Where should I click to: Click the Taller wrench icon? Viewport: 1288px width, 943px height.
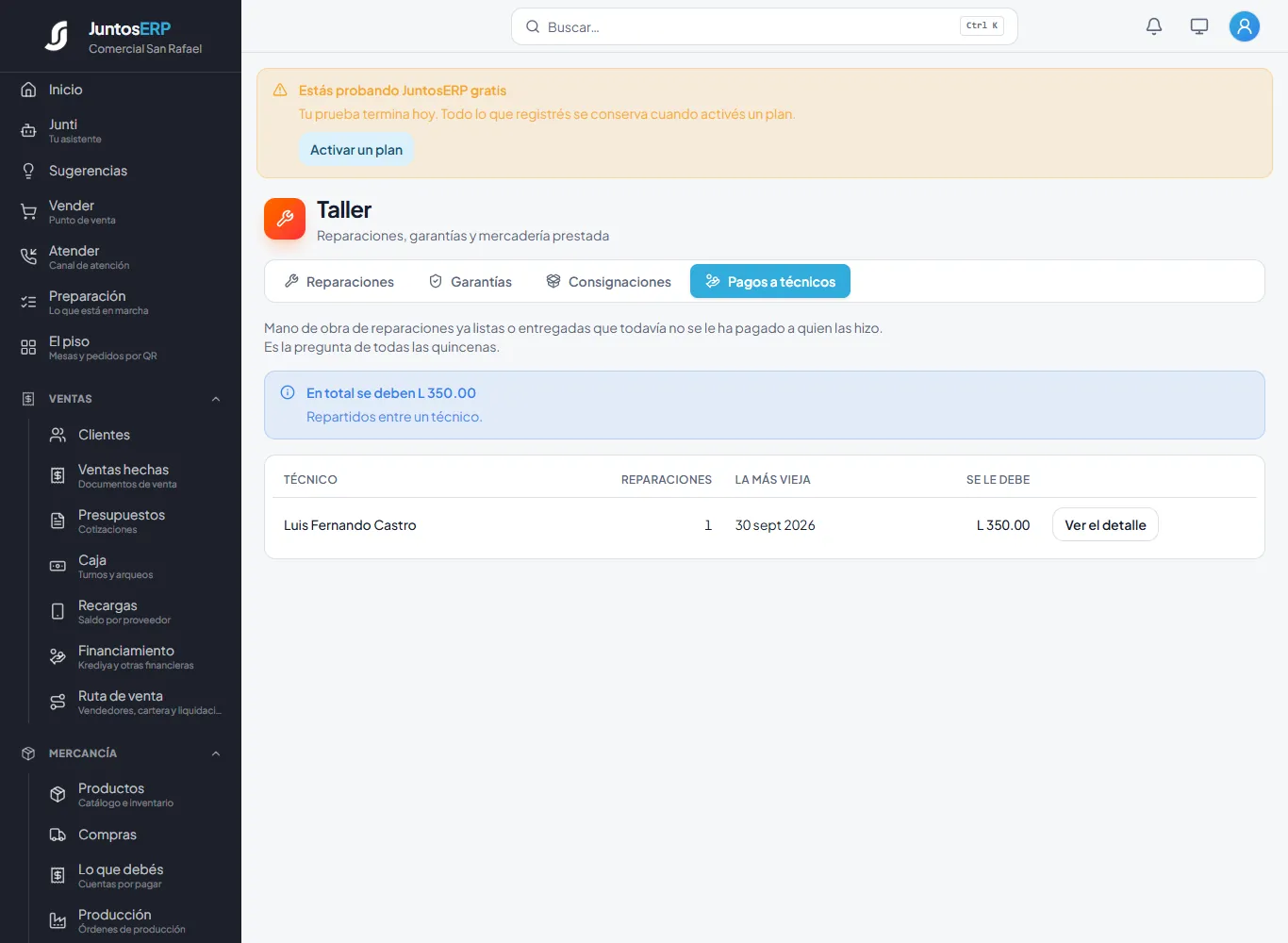[285, 219]
